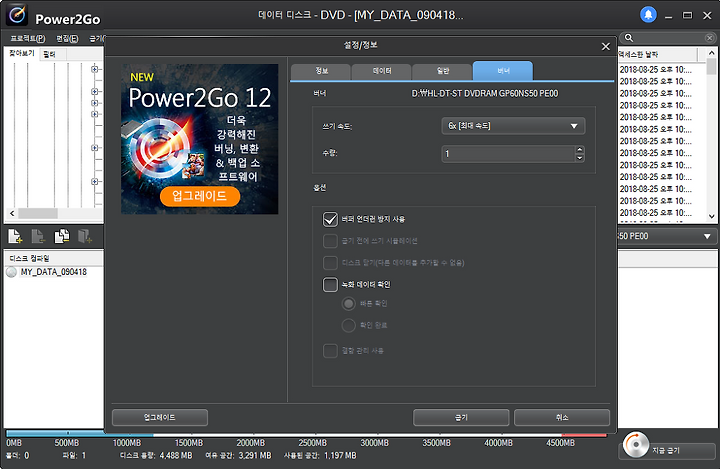
Task: Switch to the 일반 tab
Action: (x=442, y=71)
